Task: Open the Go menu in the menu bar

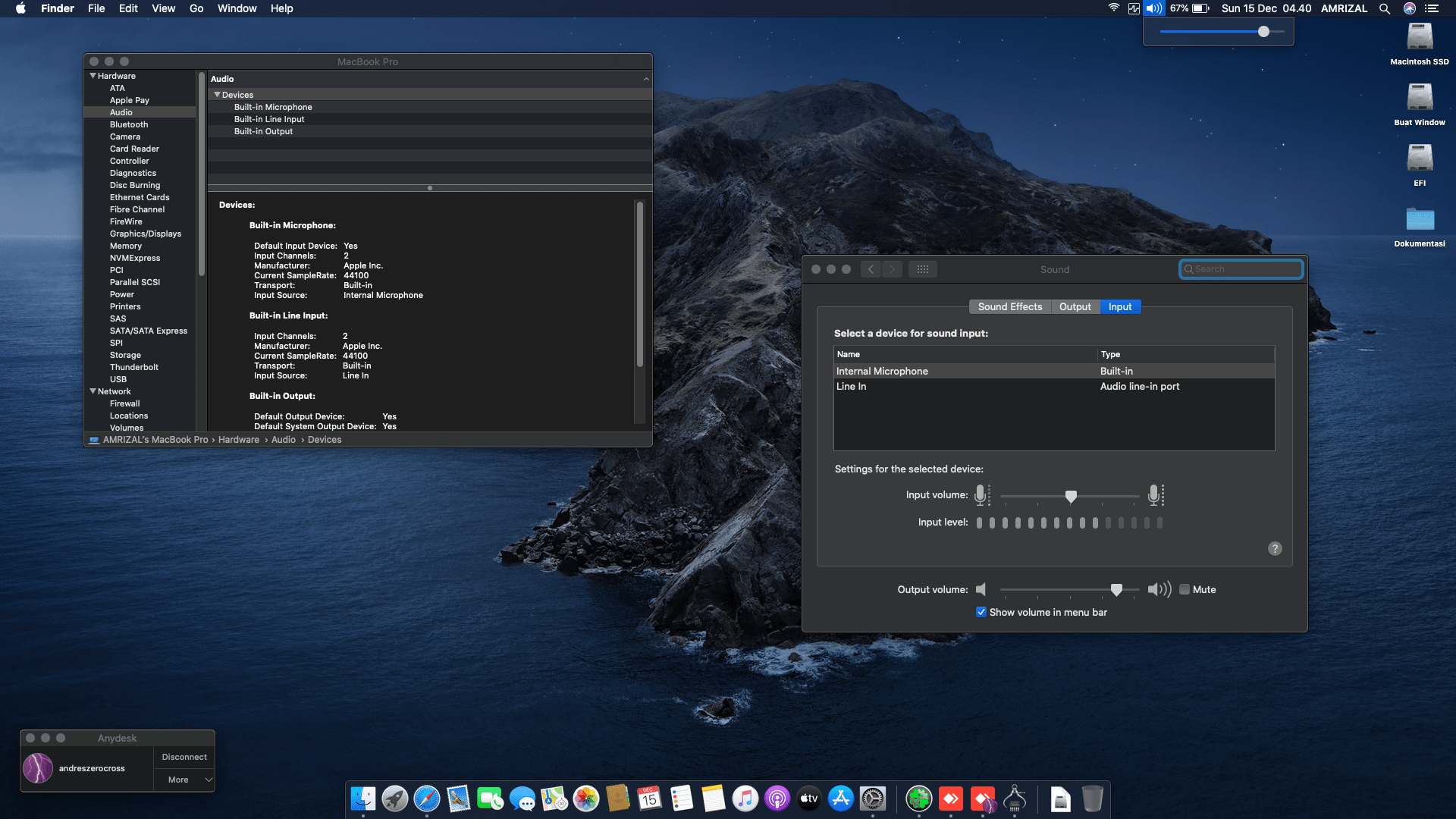Action: tap(196, 8)
